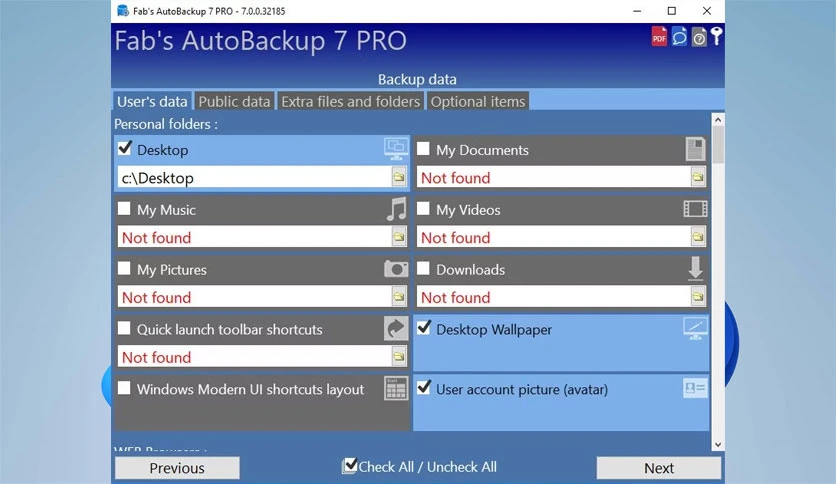Click the c:\Desktop path field
The height and width of the screenshot is (484, 836).
tap(255, 178)
